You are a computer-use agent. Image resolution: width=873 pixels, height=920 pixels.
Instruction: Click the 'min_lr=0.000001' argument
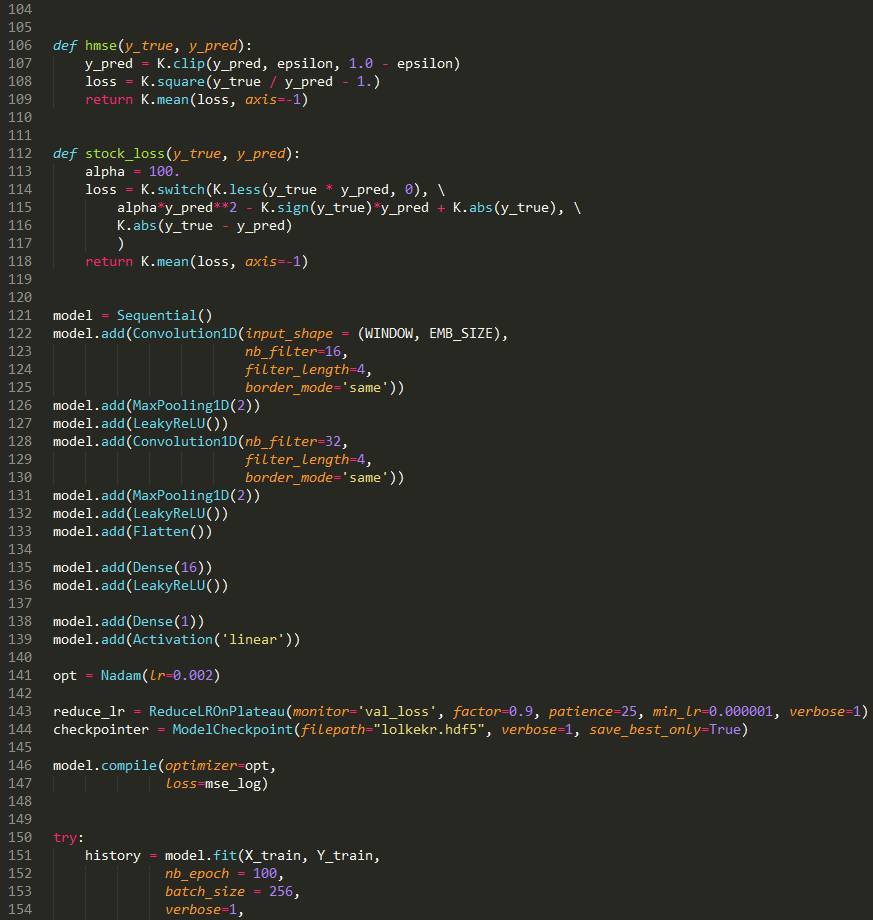tap(713, 712)
